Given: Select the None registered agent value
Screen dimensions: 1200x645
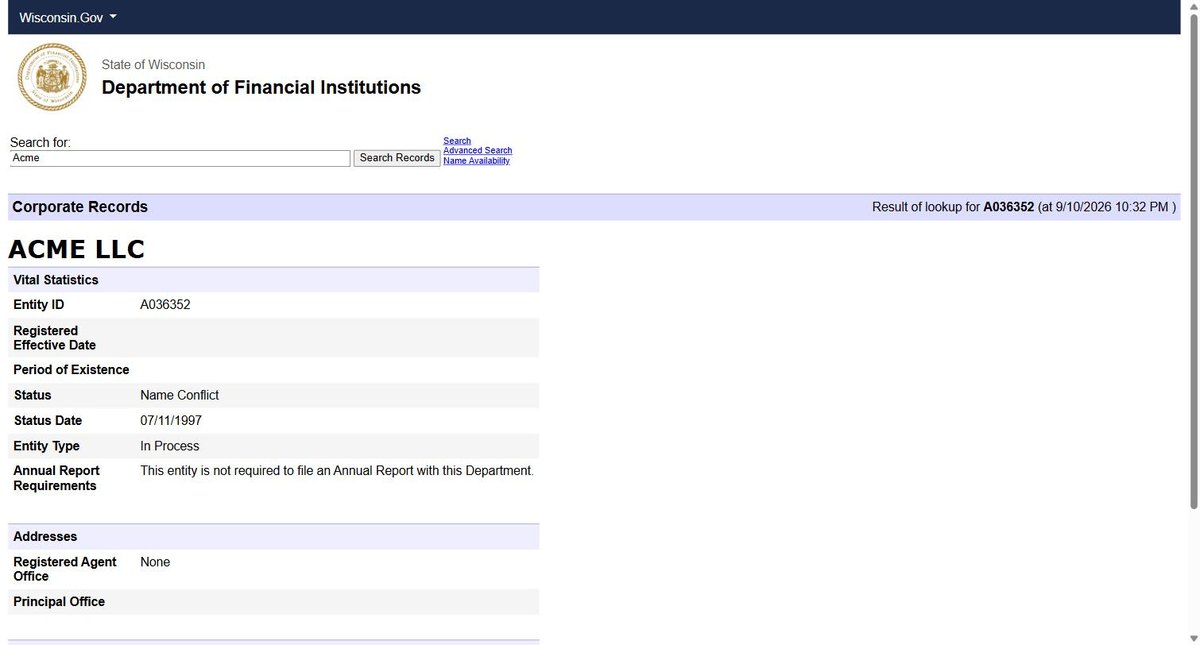Looking at the screenshot, I should point(155,562).
